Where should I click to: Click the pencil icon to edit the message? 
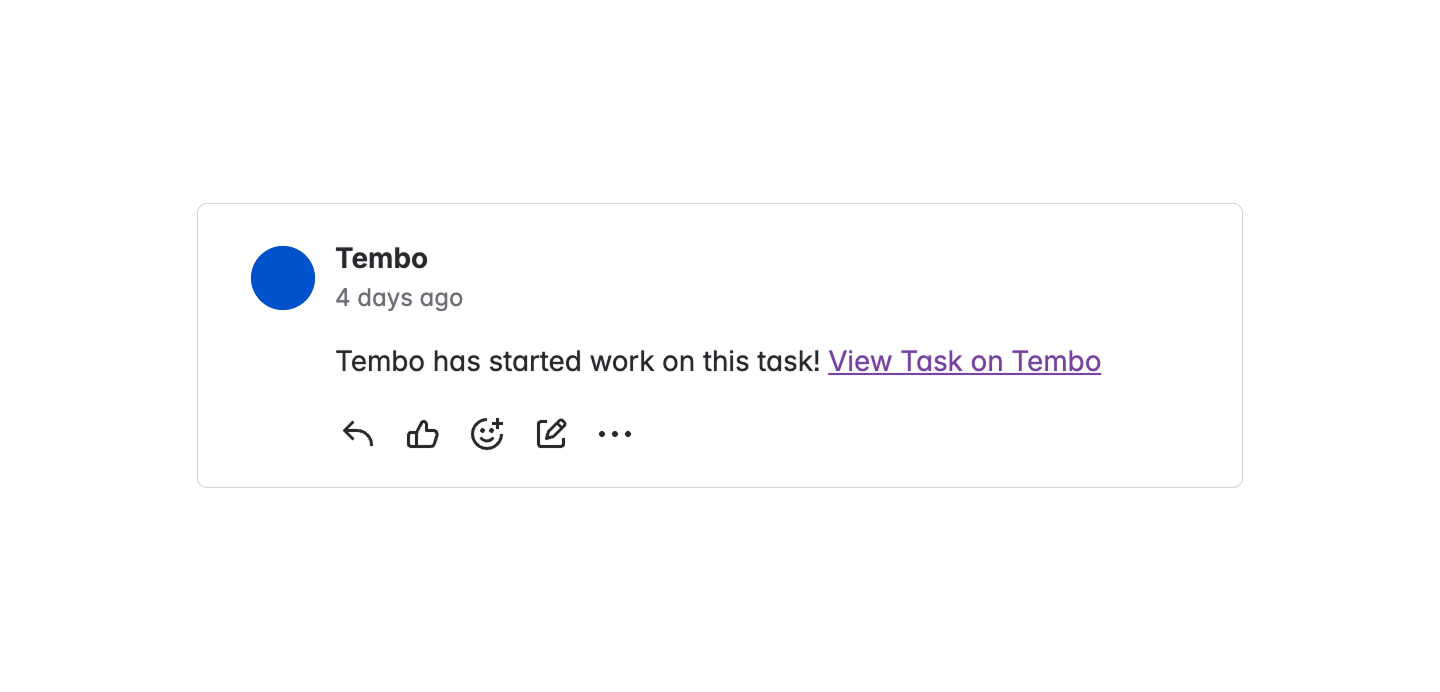(551, 433)
